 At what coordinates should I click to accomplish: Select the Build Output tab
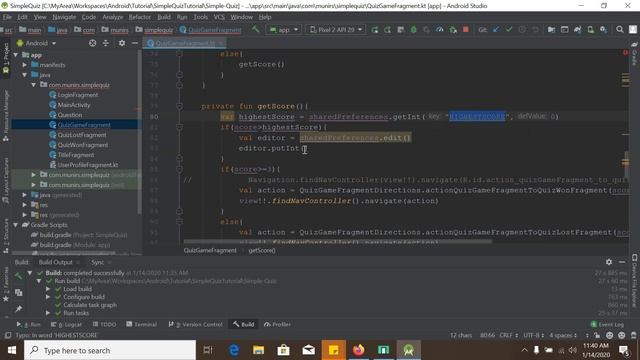point(56,262)
